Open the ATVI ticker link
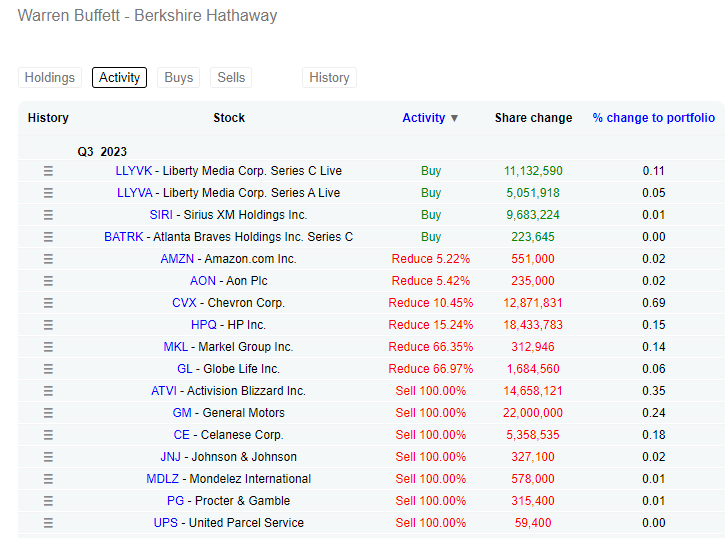Screen dimensions: 728x538 164,391
